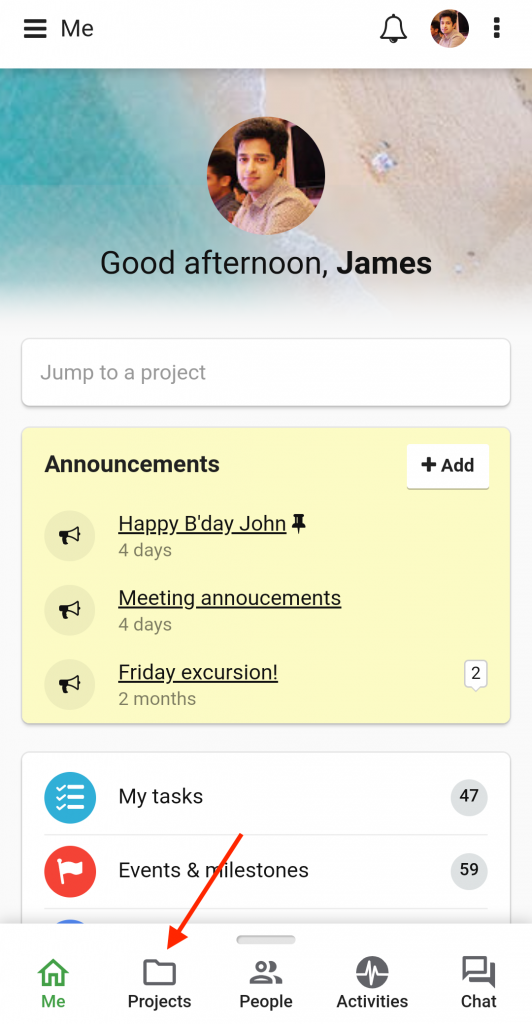The image size is (532, 1024).
Task: Click the small profile avatar in header
Action: 450,29
